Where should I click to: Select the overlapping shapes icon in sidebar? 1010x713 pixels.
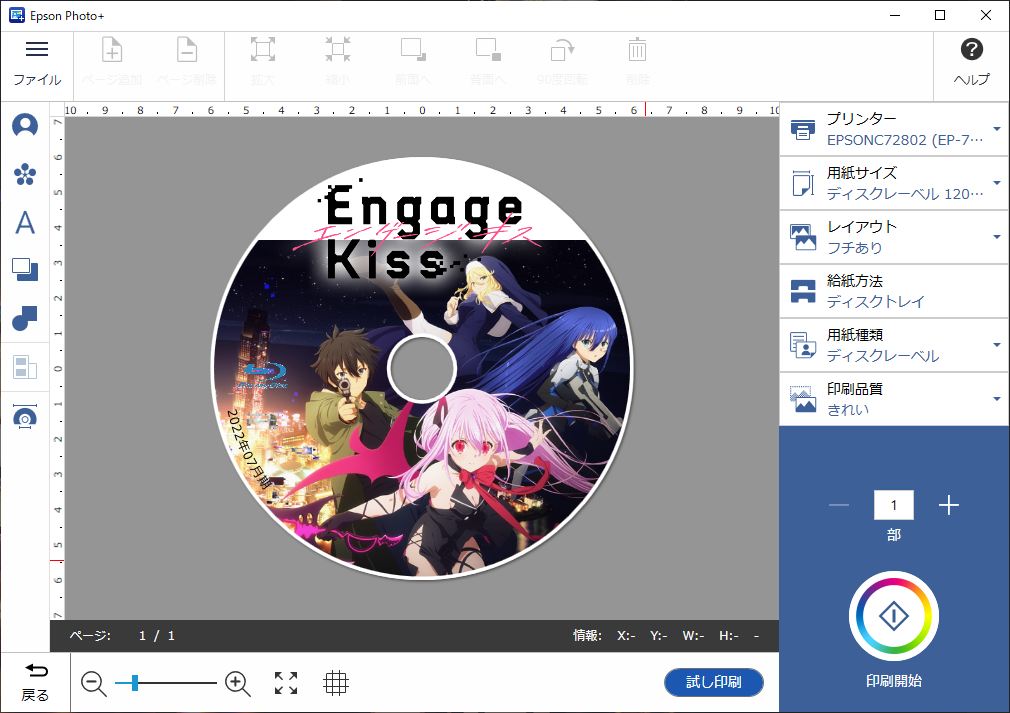point(25,318)
